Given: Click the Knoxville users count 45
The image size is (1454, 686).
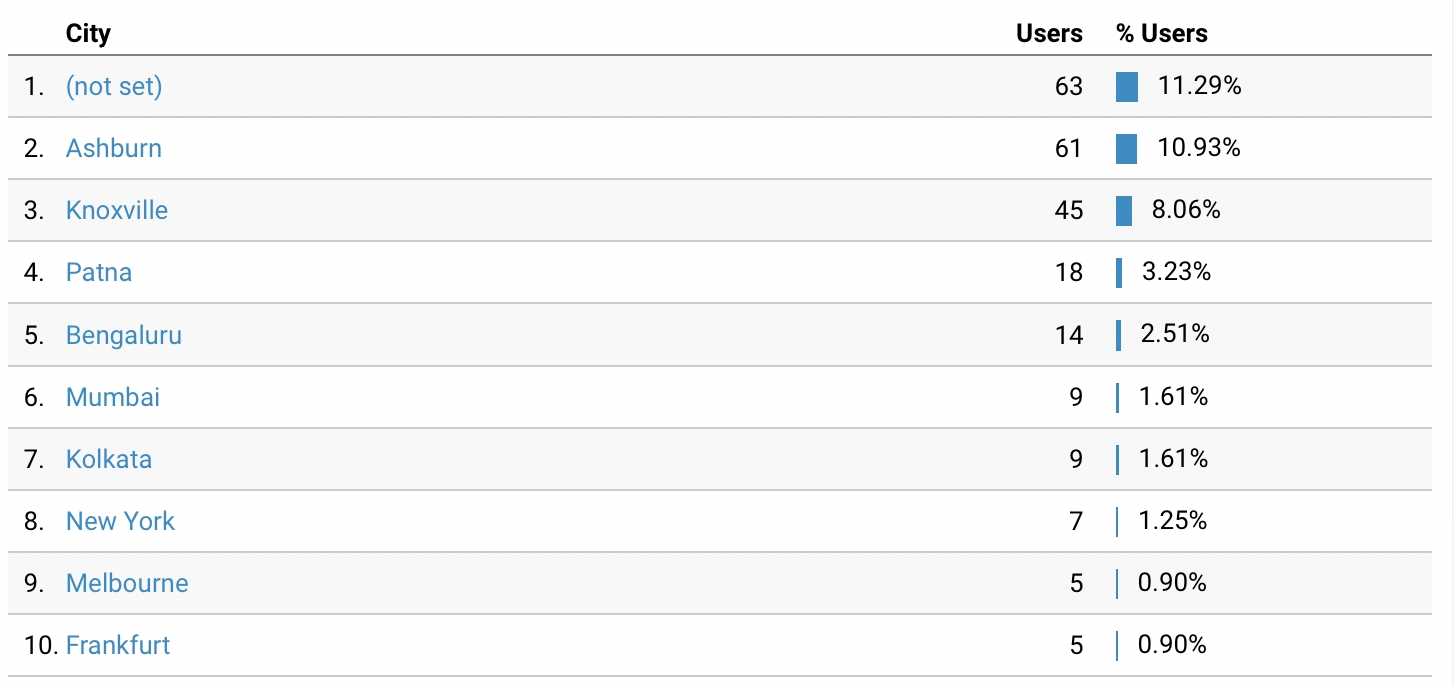Looking at the screenshot, I should pyautogui.click(x=1068, y=211).
